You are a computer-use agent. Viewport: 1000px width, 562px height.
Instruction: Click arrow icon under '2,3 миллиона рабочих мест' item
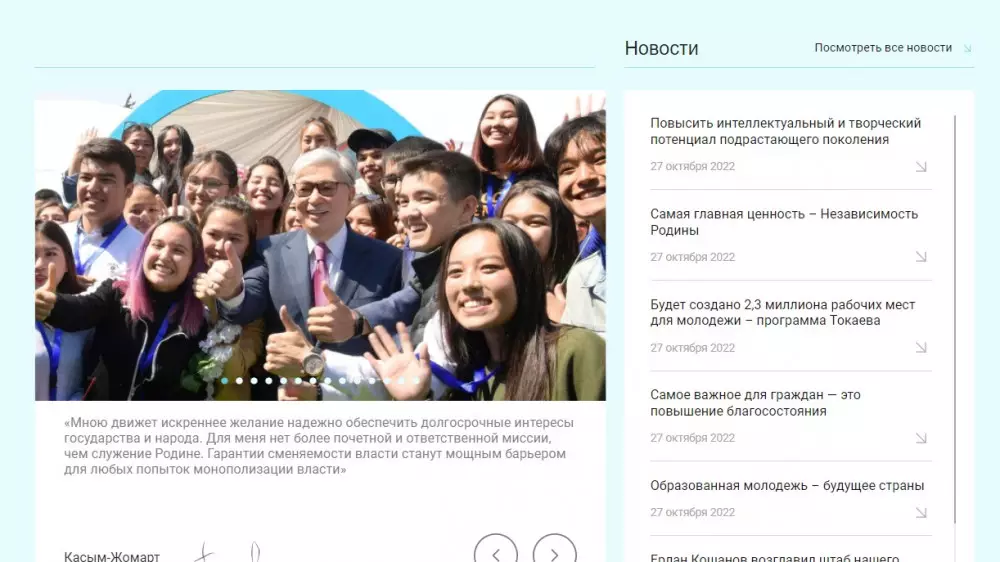click(x=921, y=348)
